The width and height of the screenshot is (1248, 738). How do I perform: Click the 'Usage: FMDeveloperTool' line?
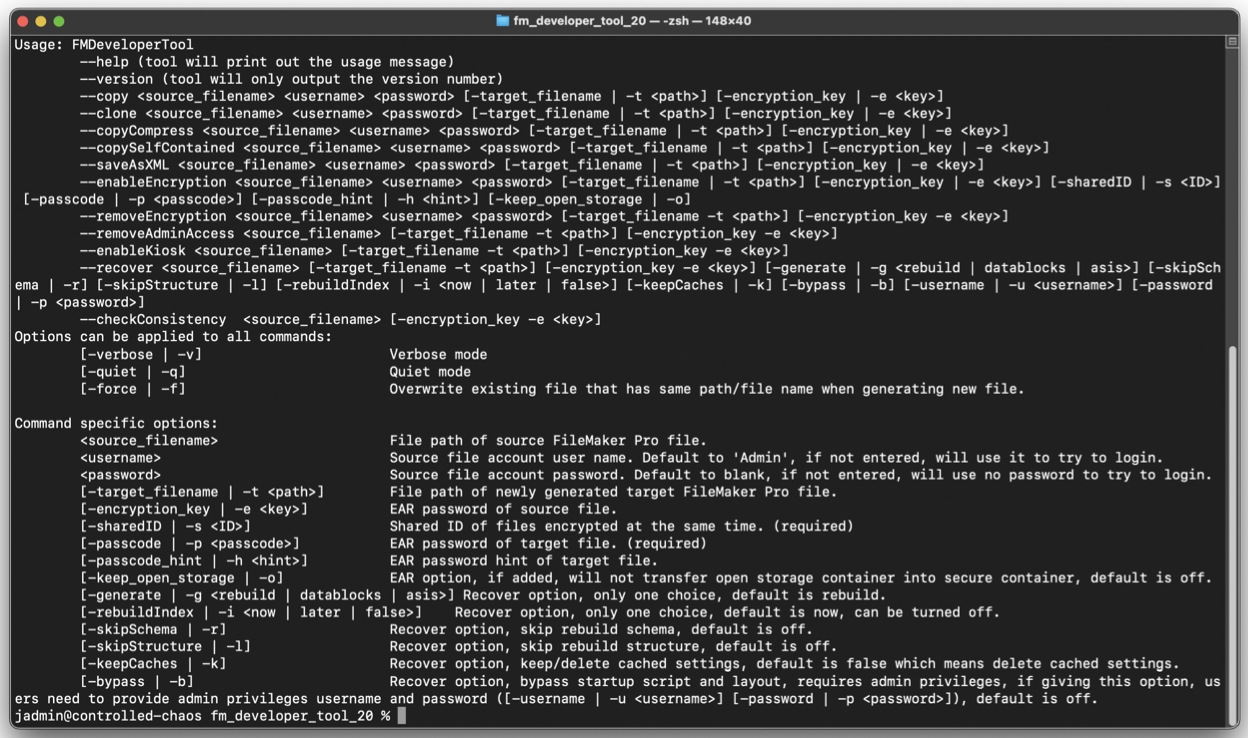[104, 44]
